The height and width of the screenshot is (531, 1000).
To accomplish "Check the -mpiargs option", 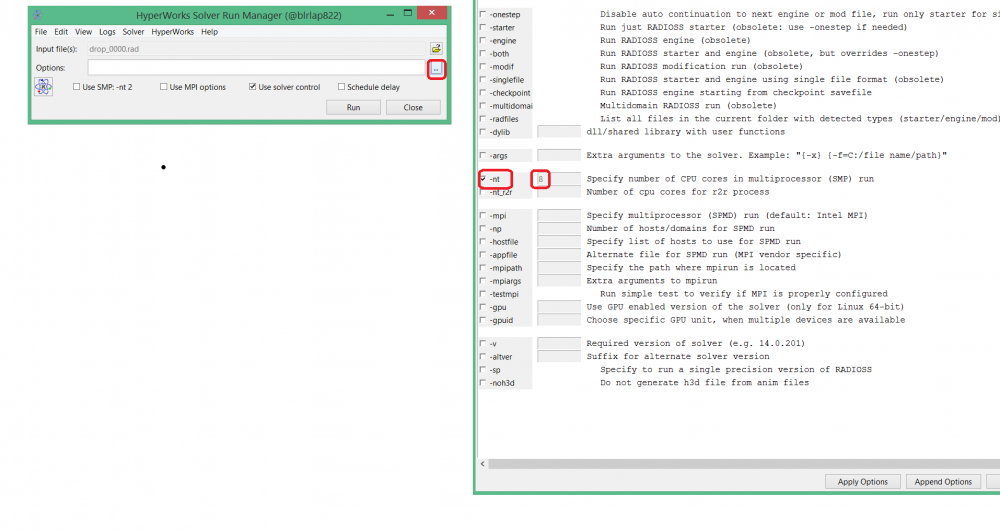I will click(483, 280).
